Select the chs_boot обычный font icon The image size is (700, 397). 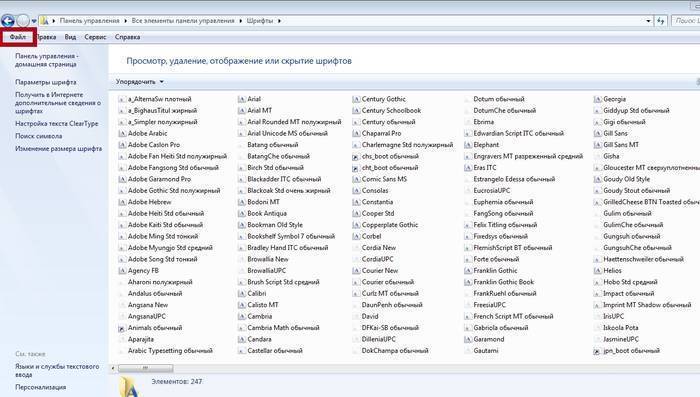(356, 157)
